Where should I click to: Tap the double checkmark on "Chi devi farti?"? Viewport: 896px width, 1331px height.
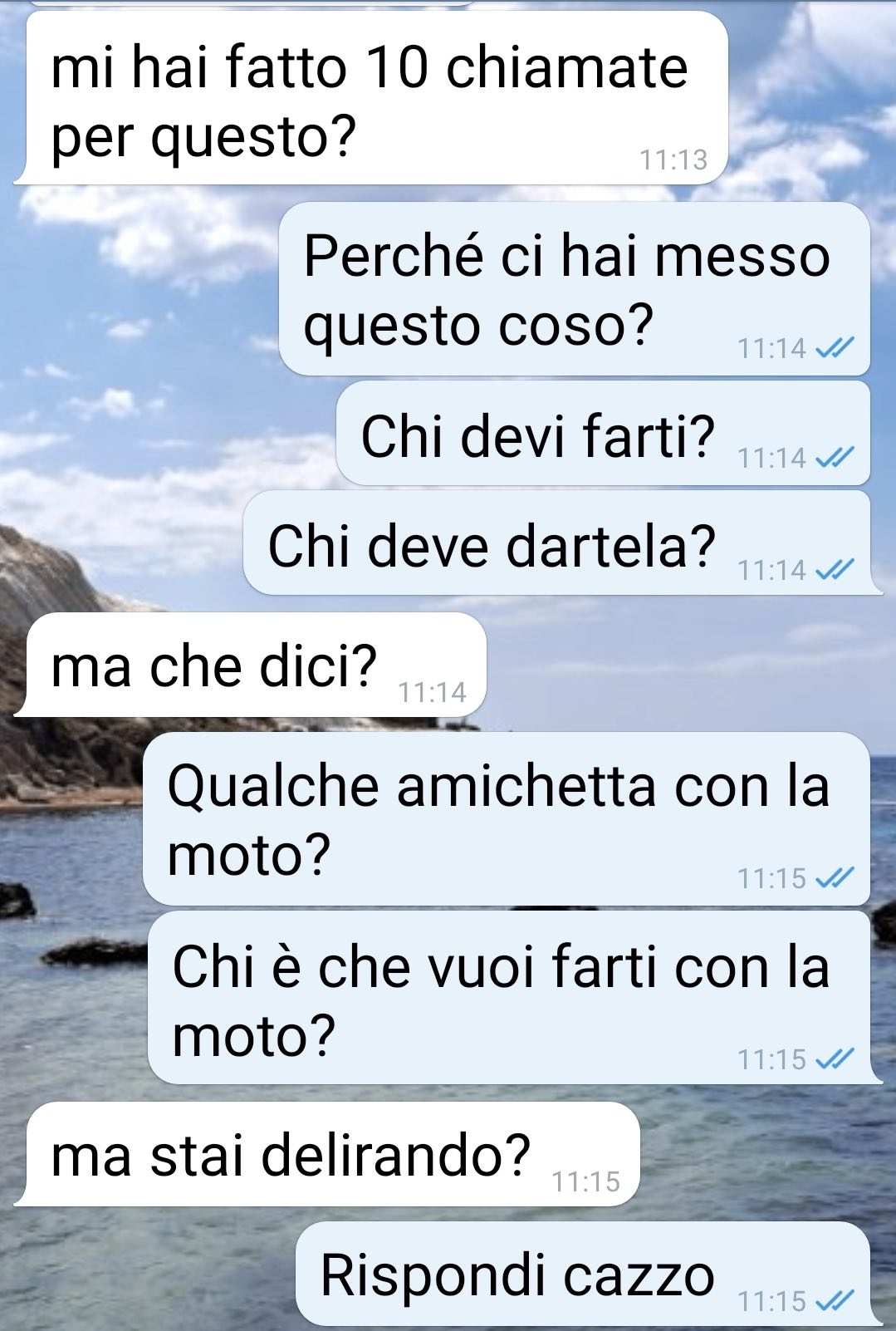835,457
